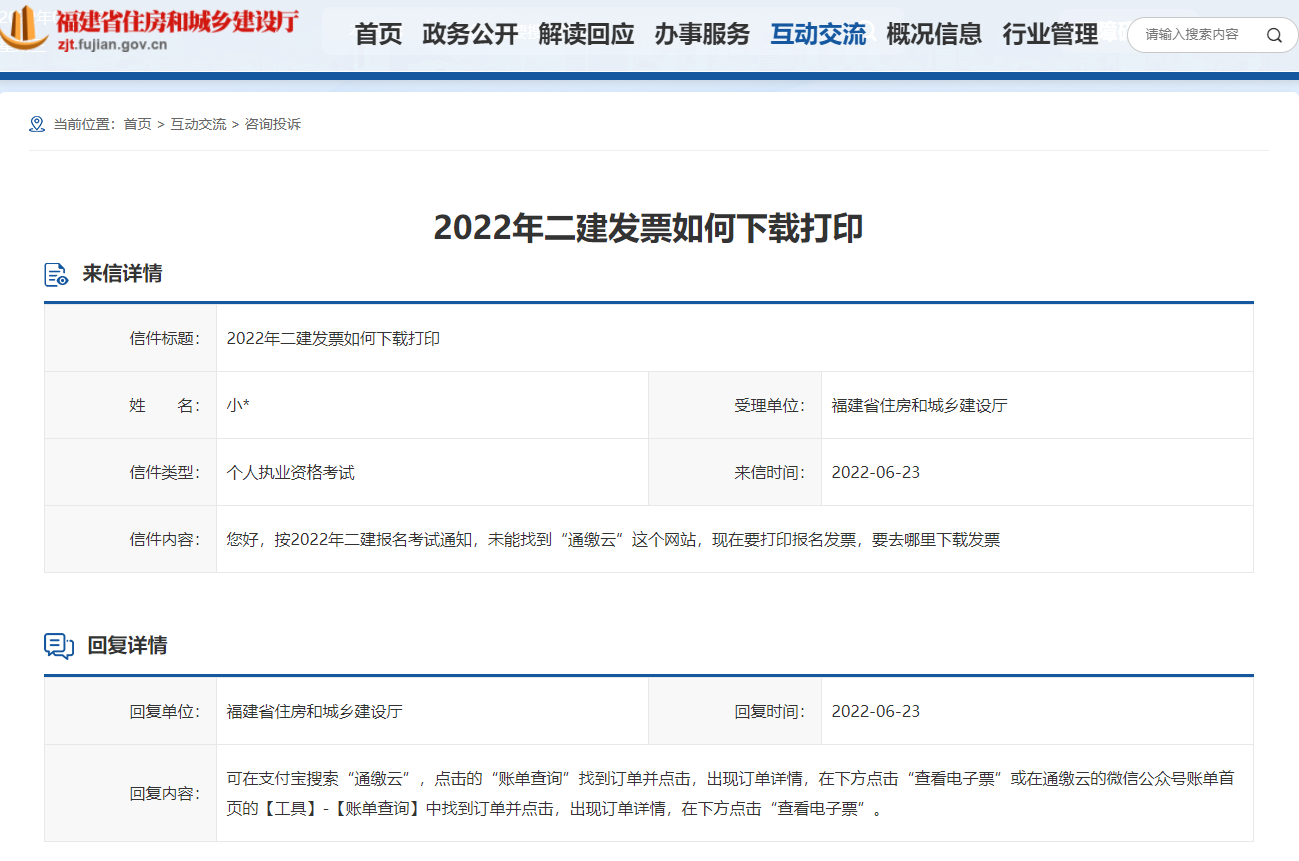Open the 互动交流 navigation tab
The image size is (1299, 861).
click(x=818, y=35)
